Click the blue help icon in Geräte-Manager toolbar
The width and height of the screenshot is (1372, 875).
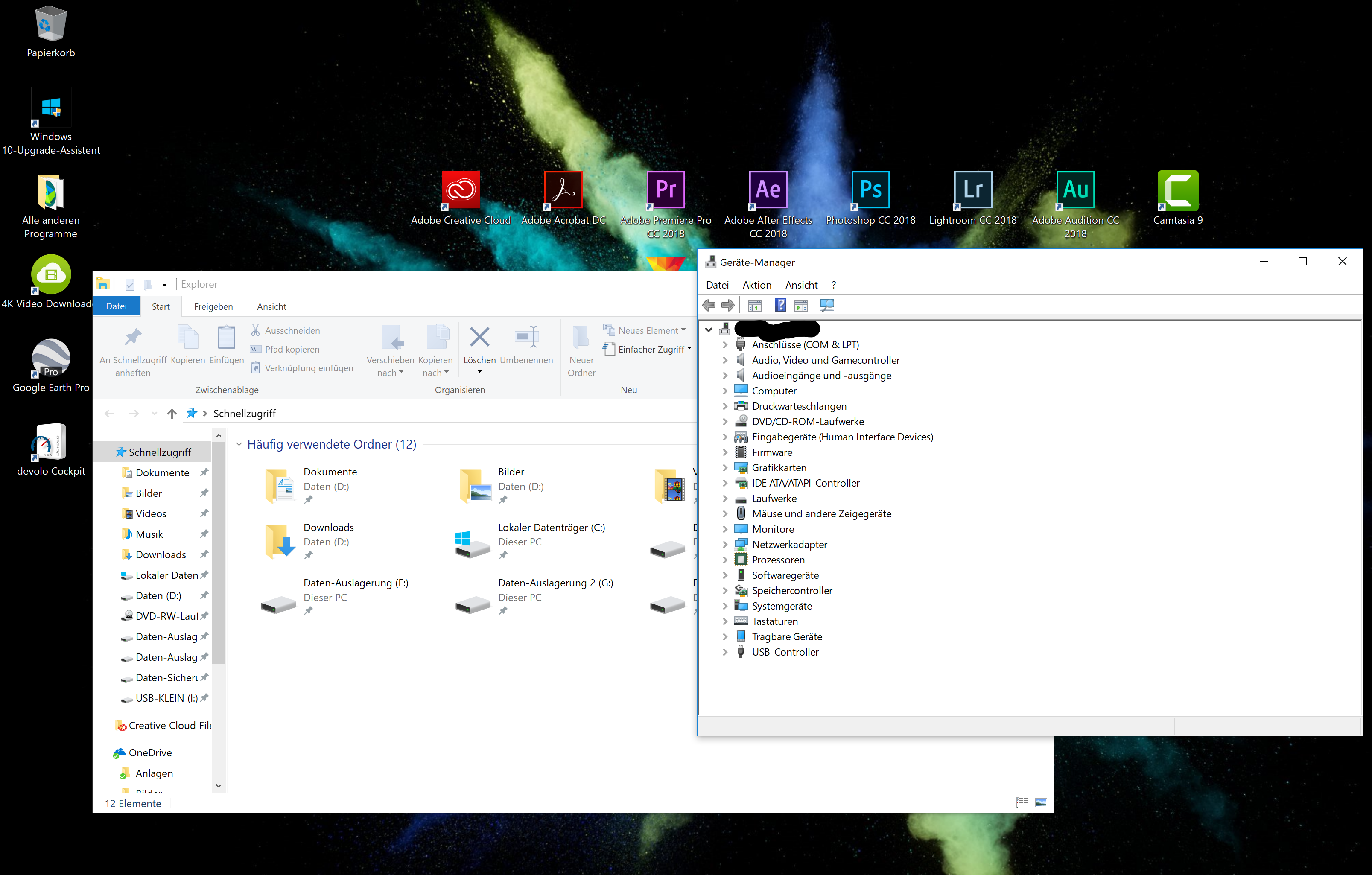[x=781, y=305]
